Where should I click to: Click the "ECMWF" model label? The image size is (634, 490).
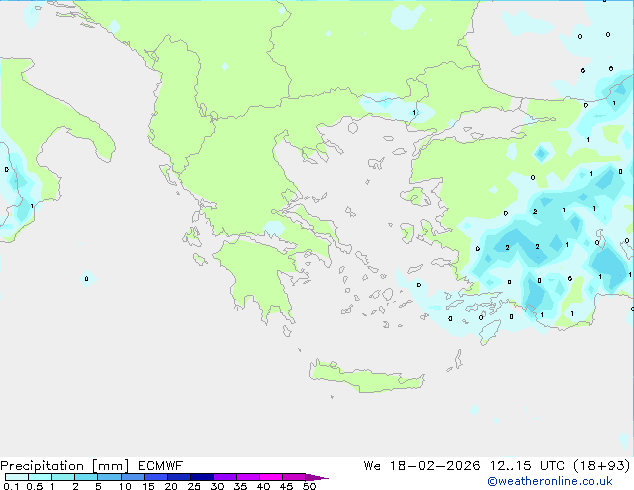point(161,466)
